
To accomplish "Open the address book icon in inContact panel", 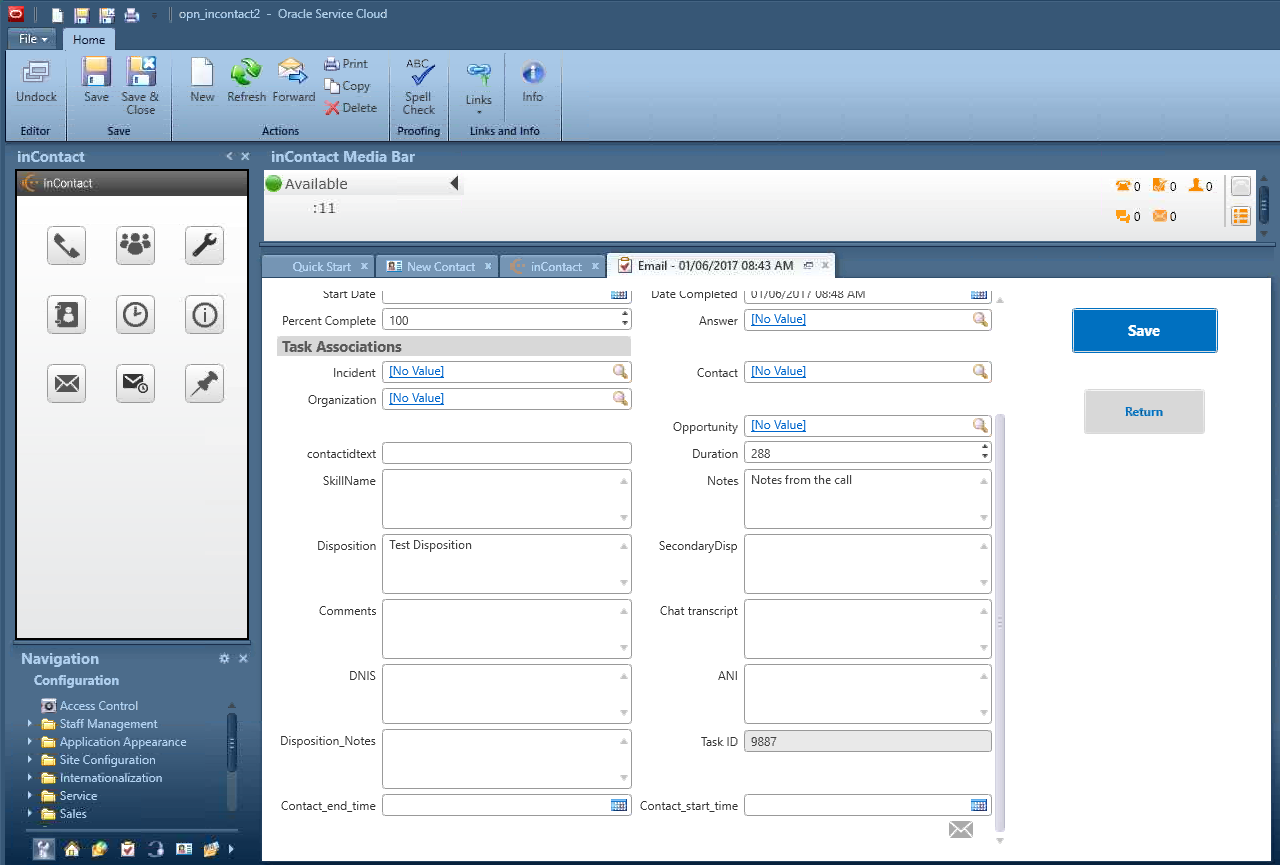I will click(66, 314).
